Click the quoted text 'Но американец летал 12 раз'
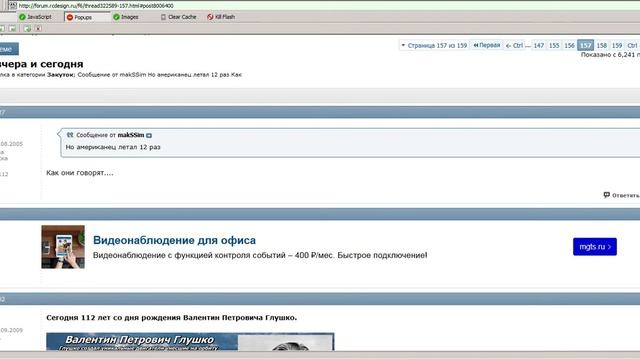640x360 pixels. (x=113, y=147)
